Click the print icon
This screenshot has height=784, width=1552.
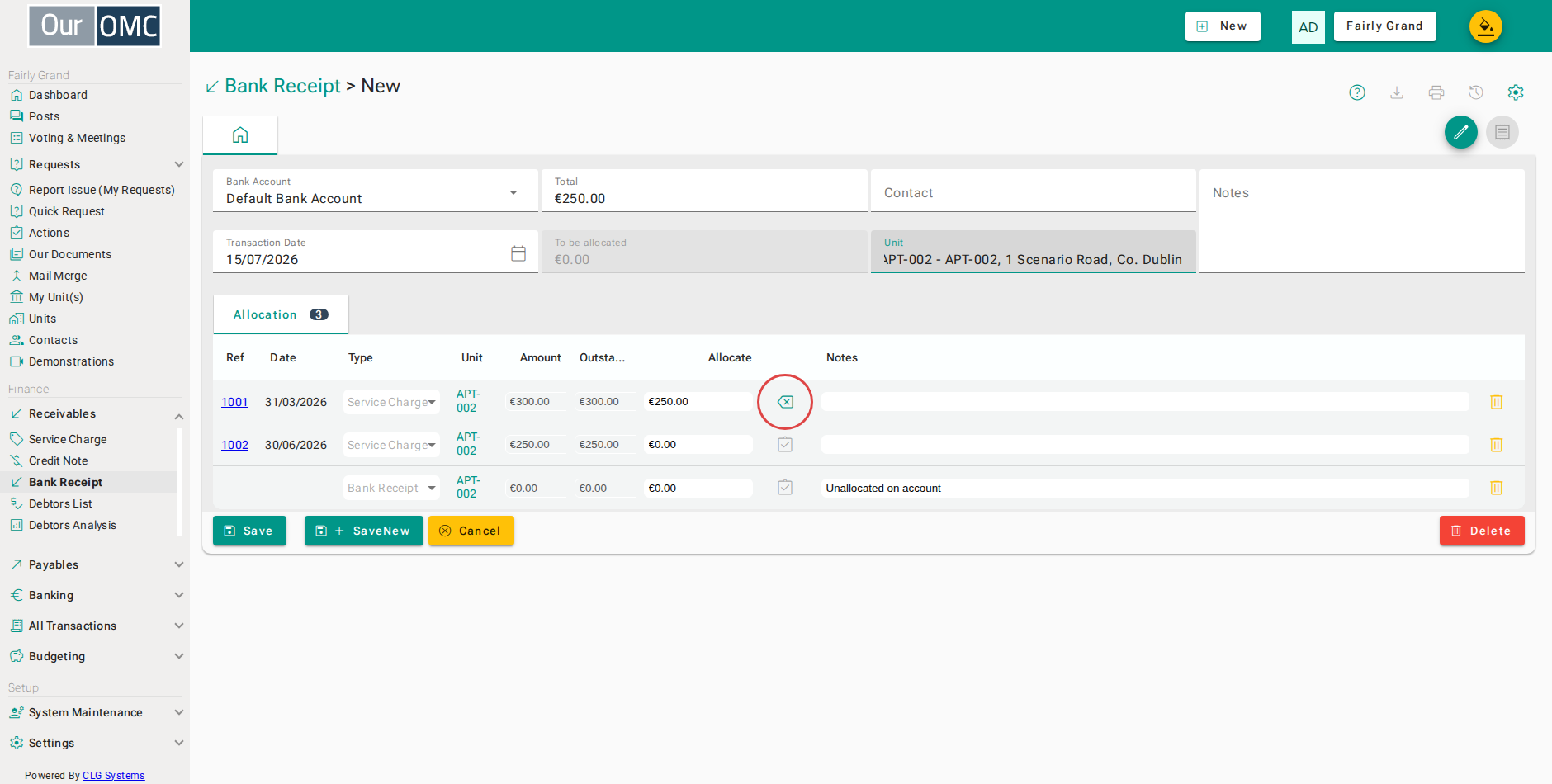[1436, 92]
